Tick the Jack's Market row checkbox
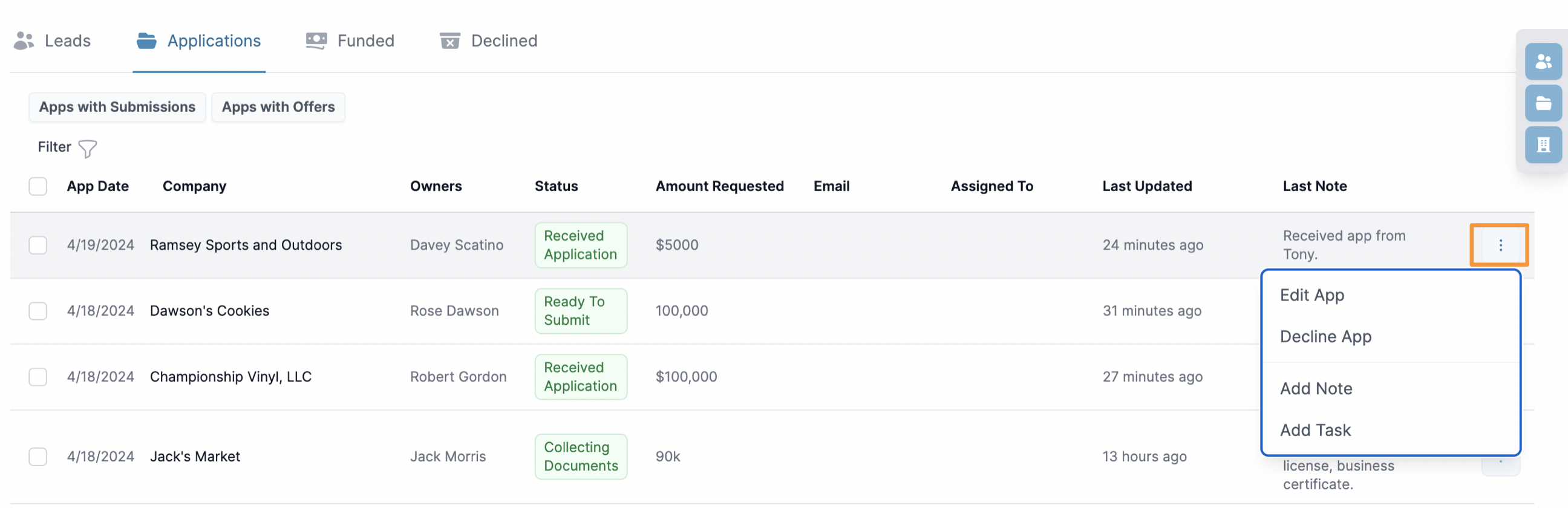Image resolution: width=1568 pixels, height=508 pixels. (x=38, y=457)
